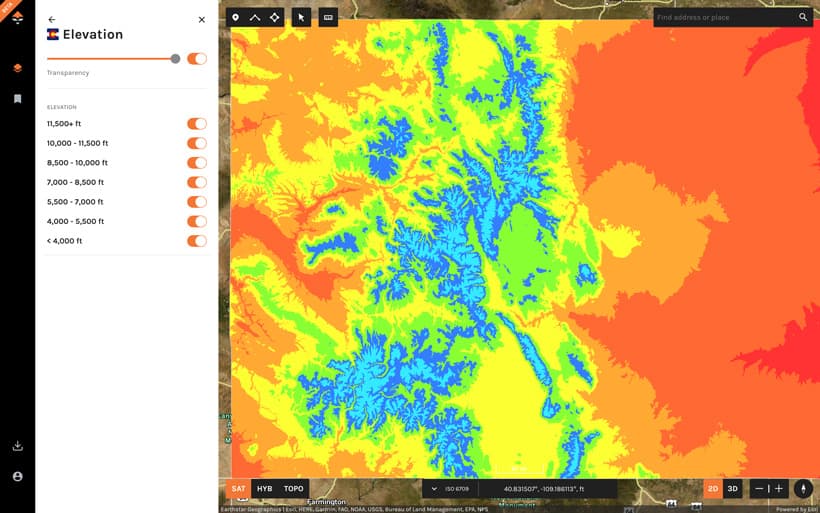Toggle the 10,000 - 11,500 ft band
820x513 pixels.
[197, 143]
